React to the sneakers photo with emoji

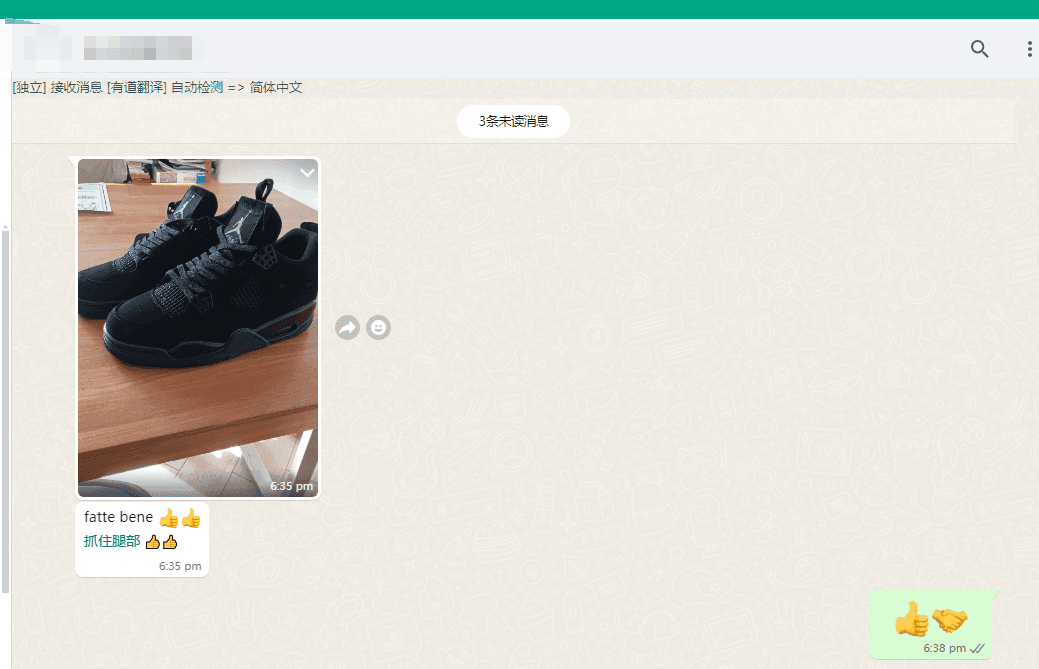(x=378, y=327)
